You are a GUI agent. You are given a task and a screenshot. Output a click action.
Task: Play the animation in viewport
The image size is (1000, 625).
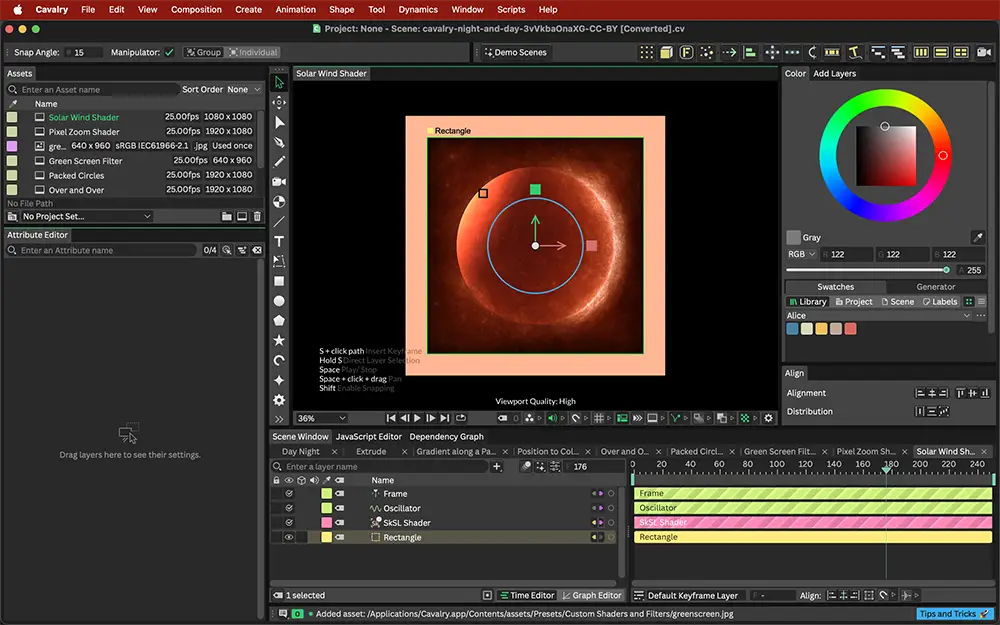tap(418, 418)
